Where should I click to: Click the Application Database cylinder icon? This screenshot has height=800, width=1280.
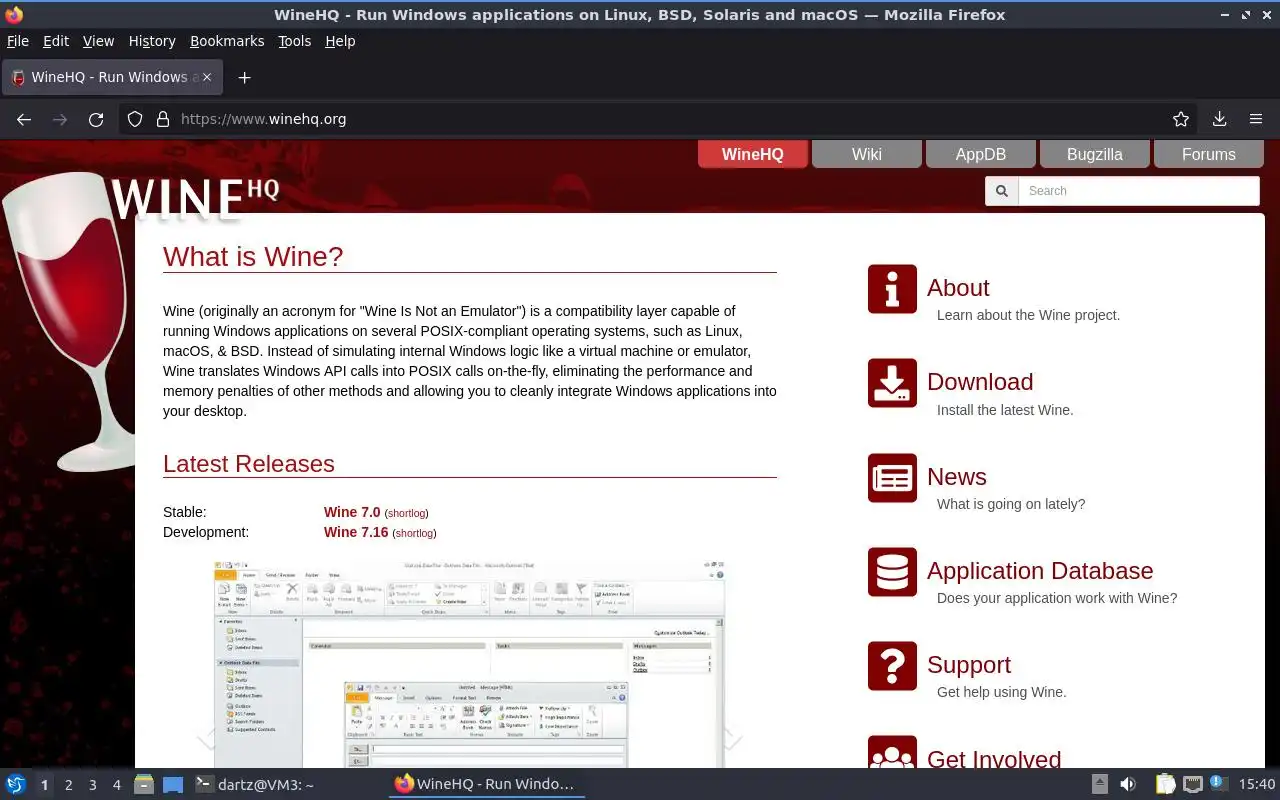892,572
